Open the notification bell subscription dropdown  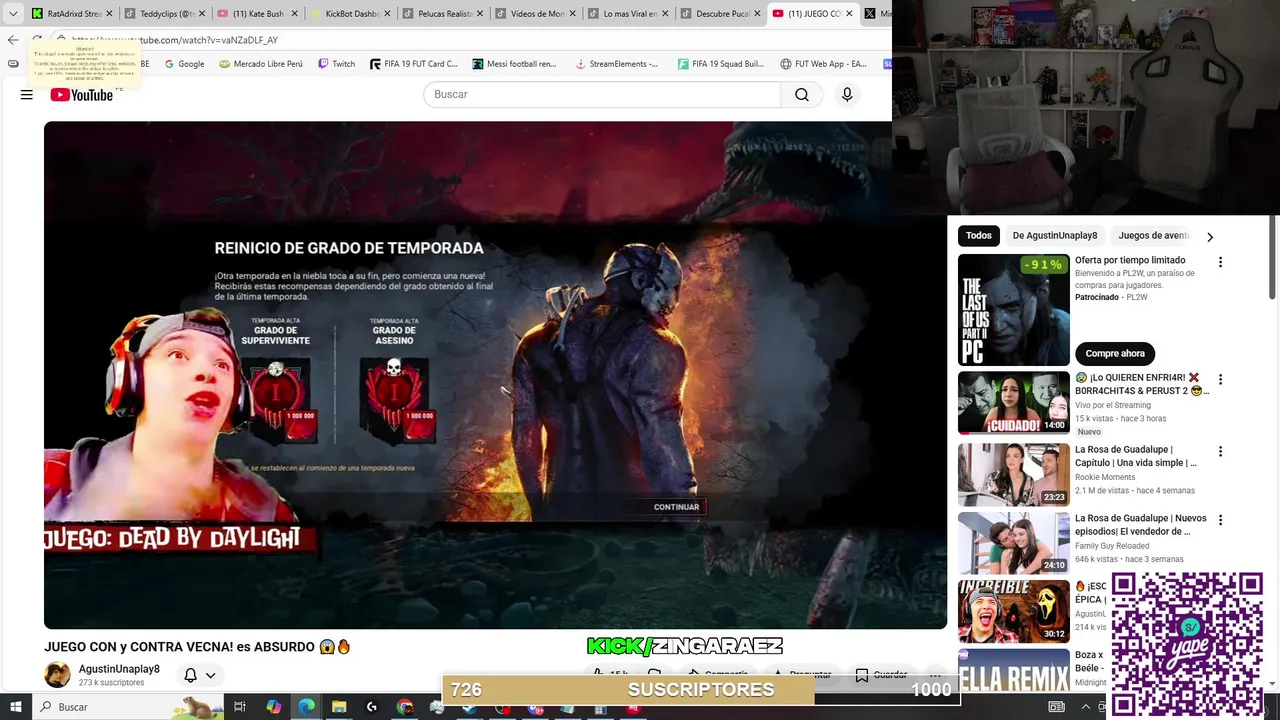pyautogui.click(x=199, y=676)
